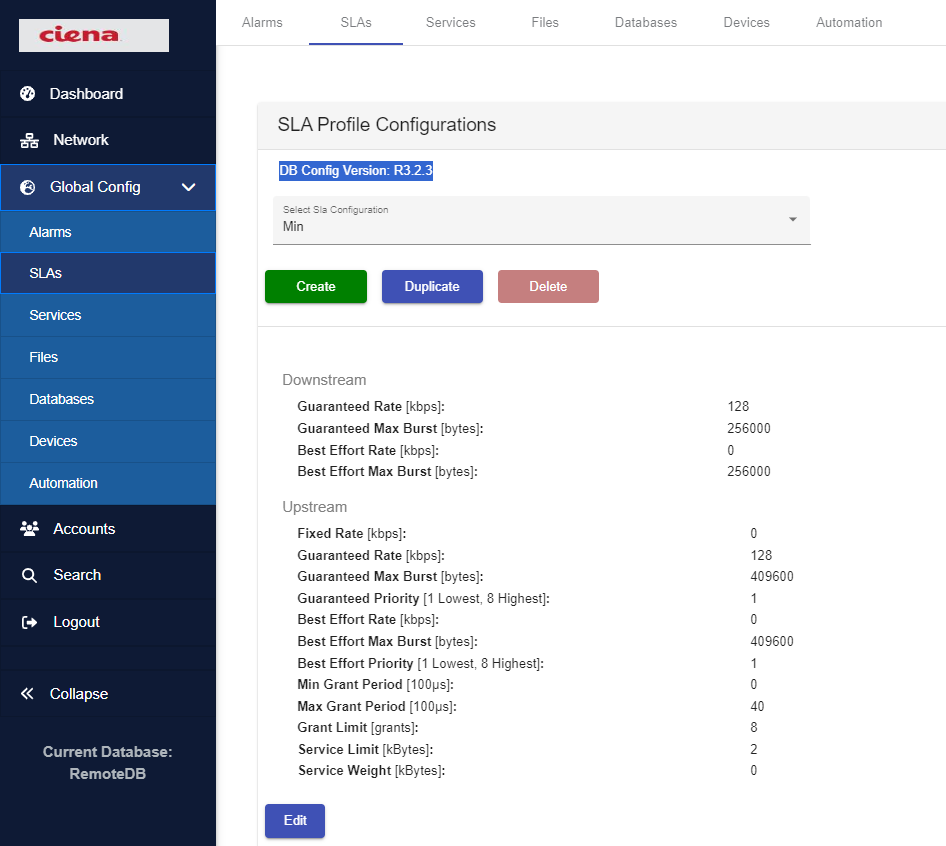
Task: Click the highlighted DB Config Version text
Action: 356,171
